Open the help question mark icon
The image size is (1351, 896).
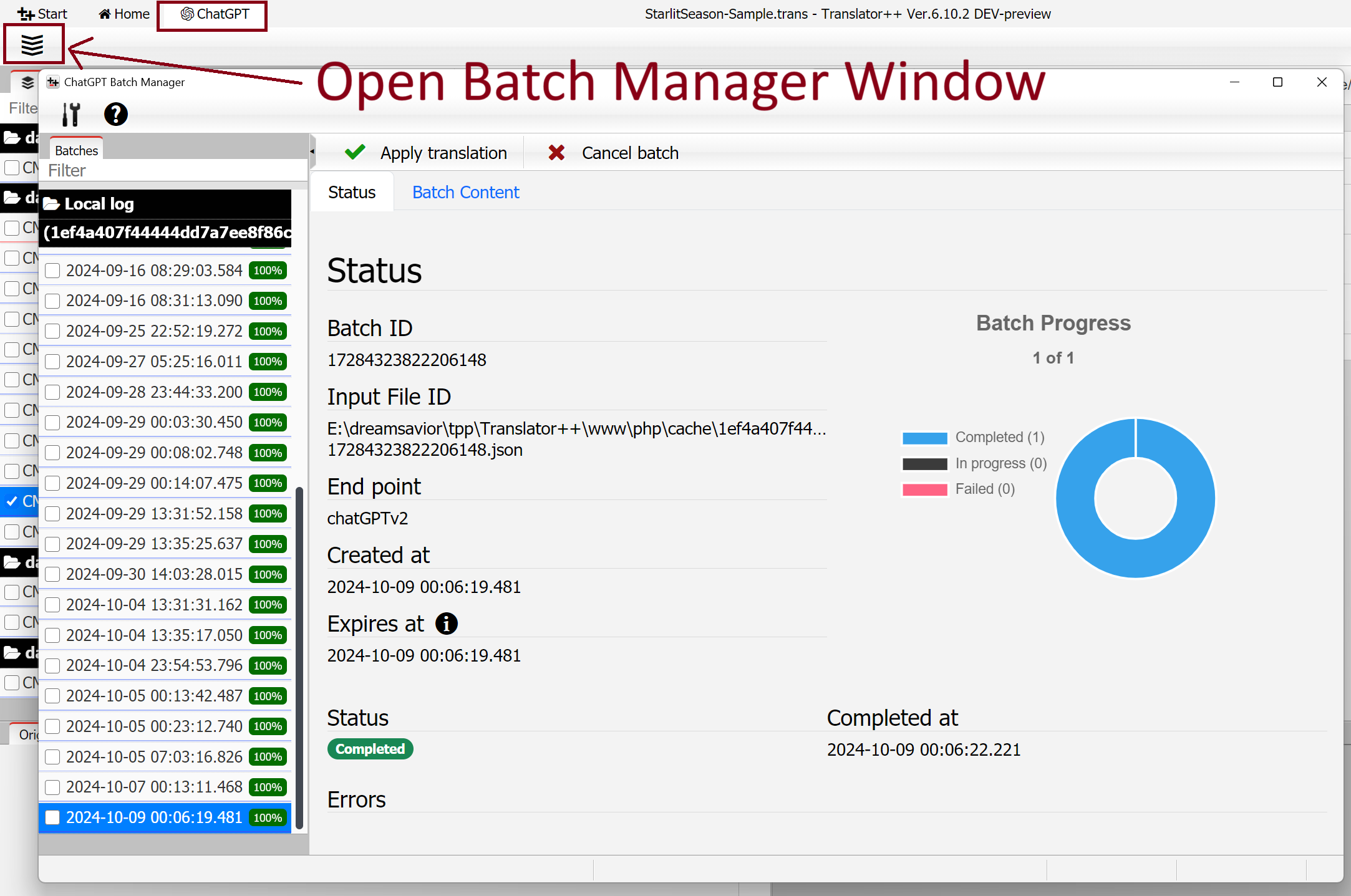[116, 114]
